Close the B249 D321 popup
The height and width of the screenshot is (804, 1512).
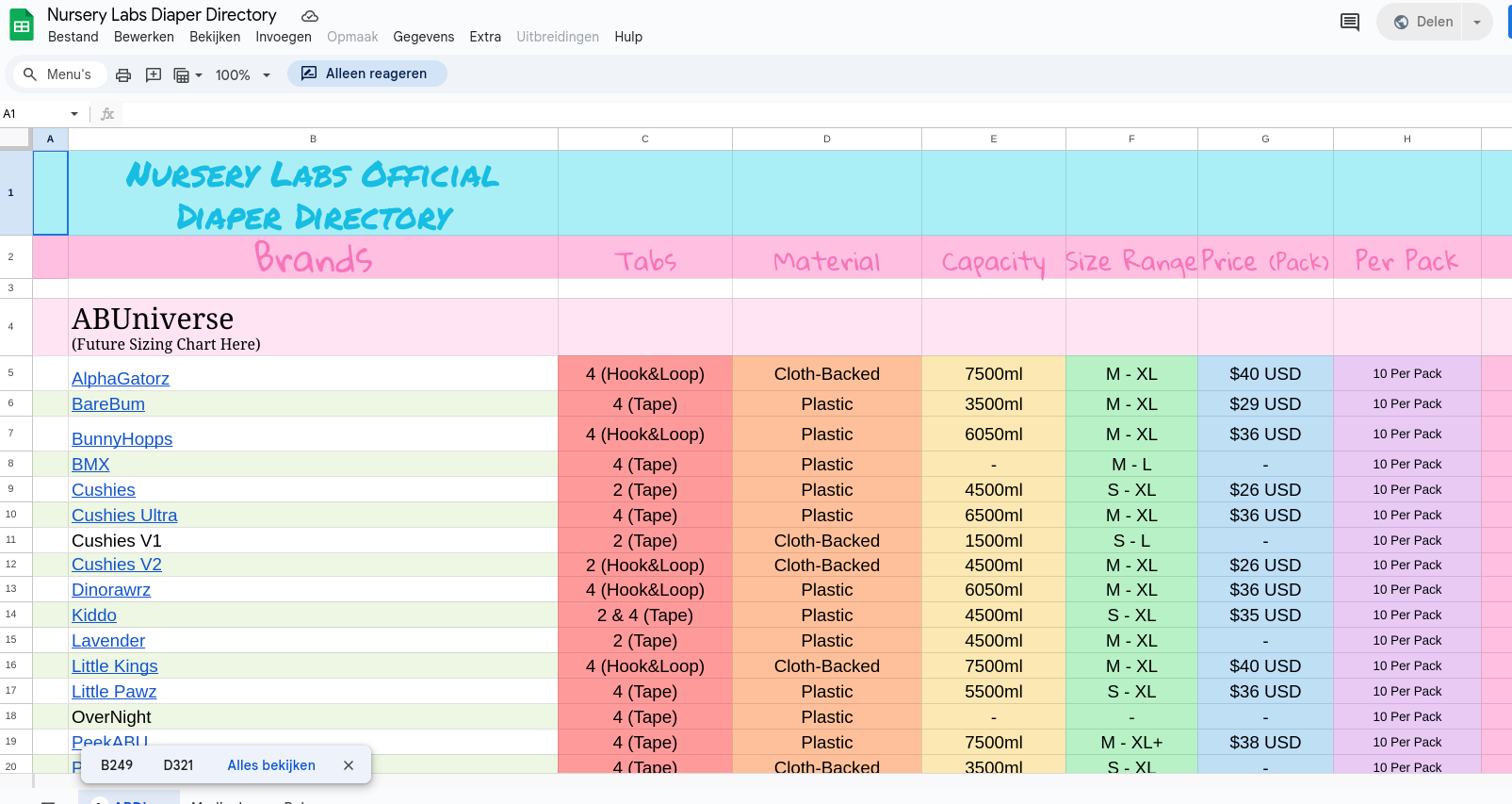click(x=349, y=765)
